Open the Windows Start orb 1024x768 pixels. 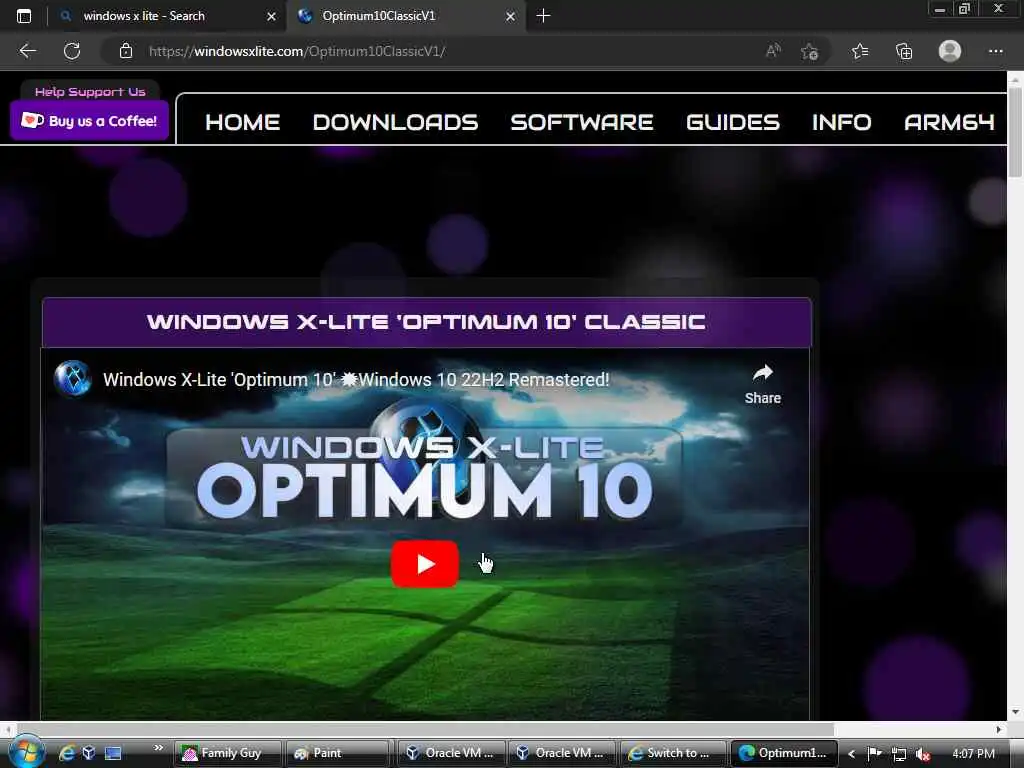pos(27,752)
